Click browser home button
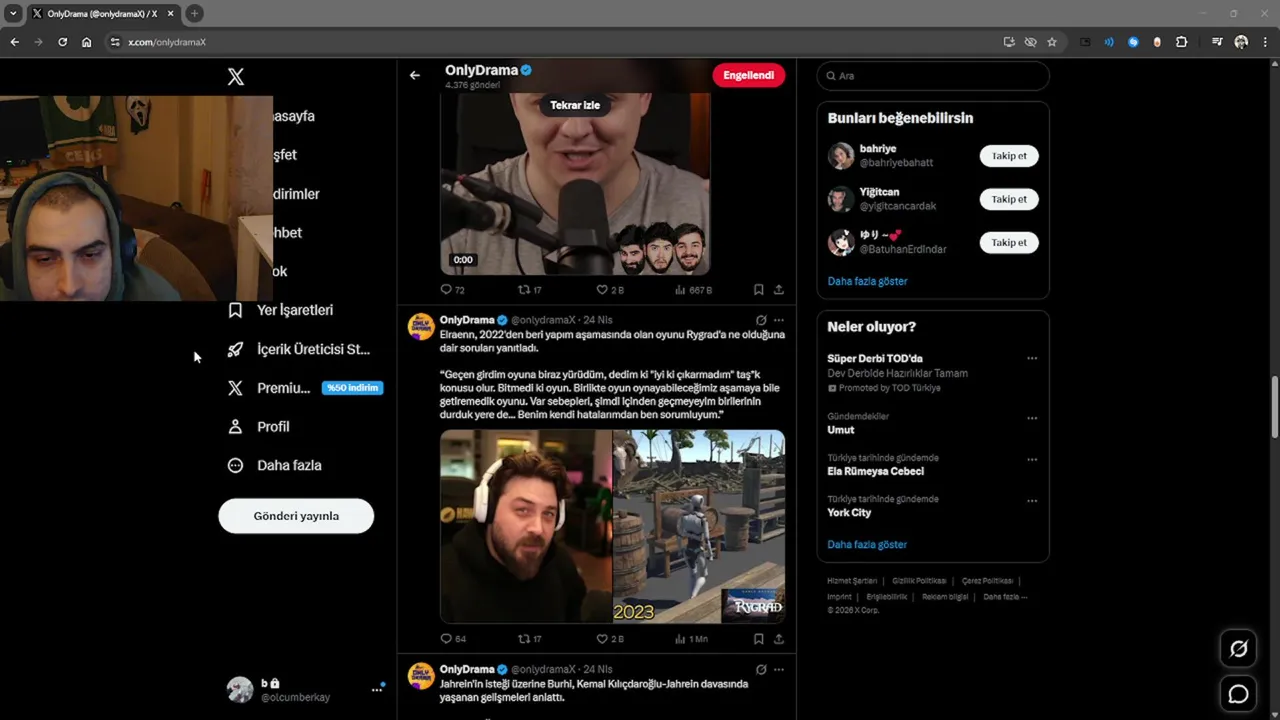The height and width of the screenshot is (720, 1280). pos(86,42)
